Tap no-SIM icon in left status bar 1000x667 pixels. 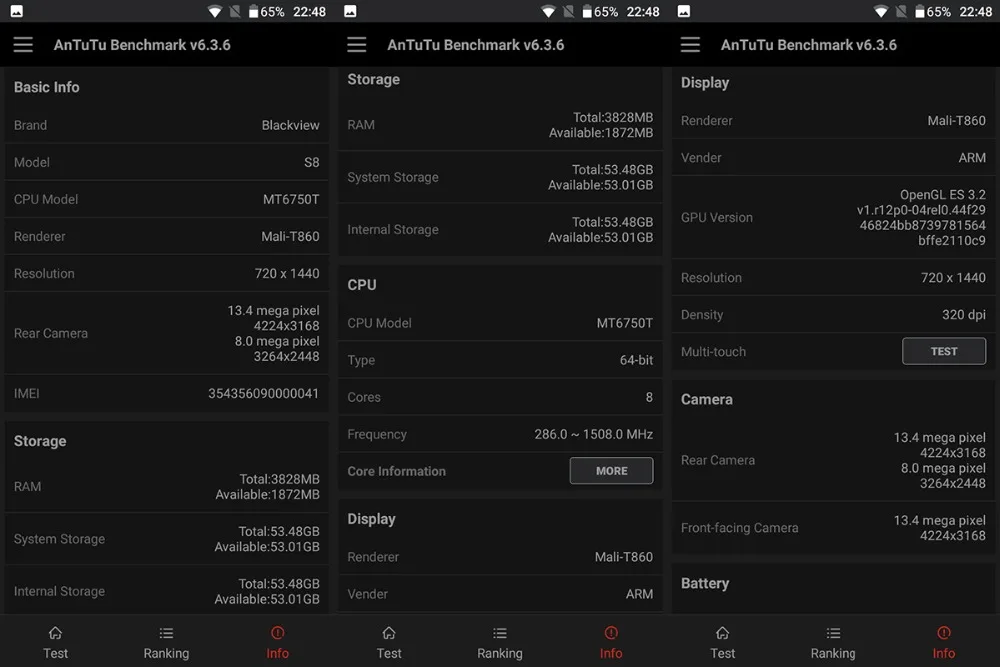pyautogui.click(x=235, y=11)
